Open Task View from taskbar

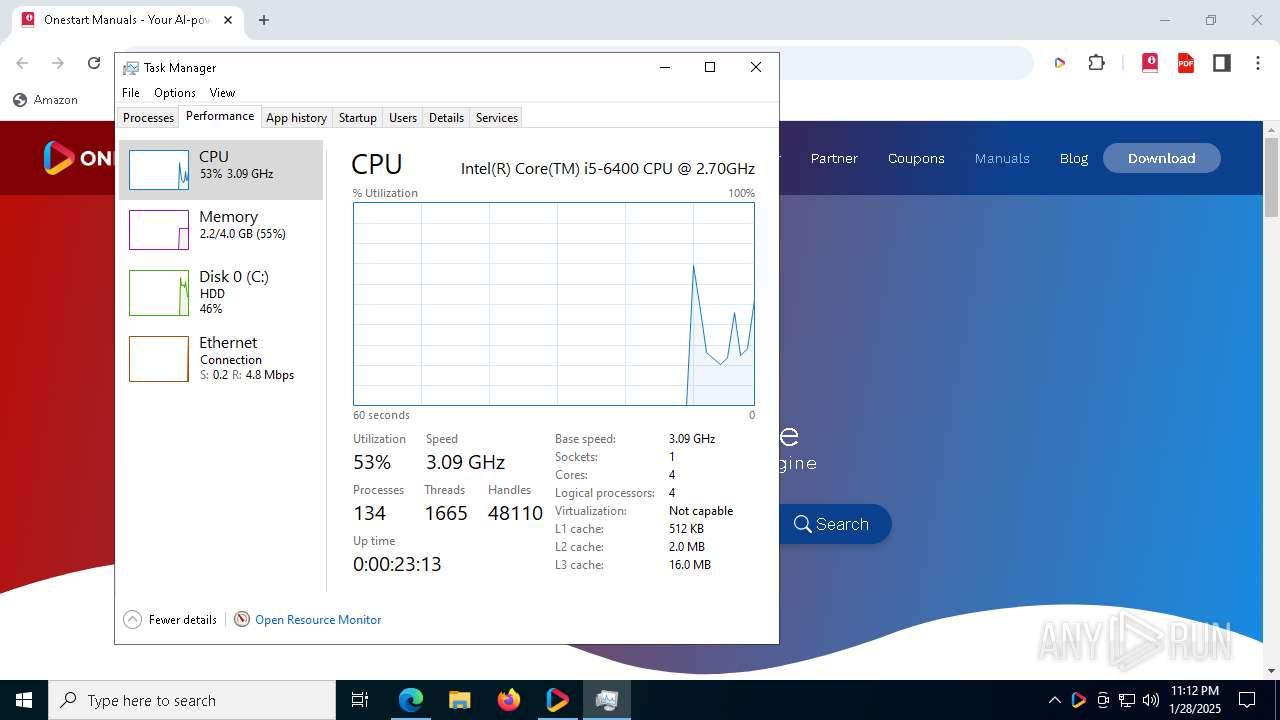360,700
